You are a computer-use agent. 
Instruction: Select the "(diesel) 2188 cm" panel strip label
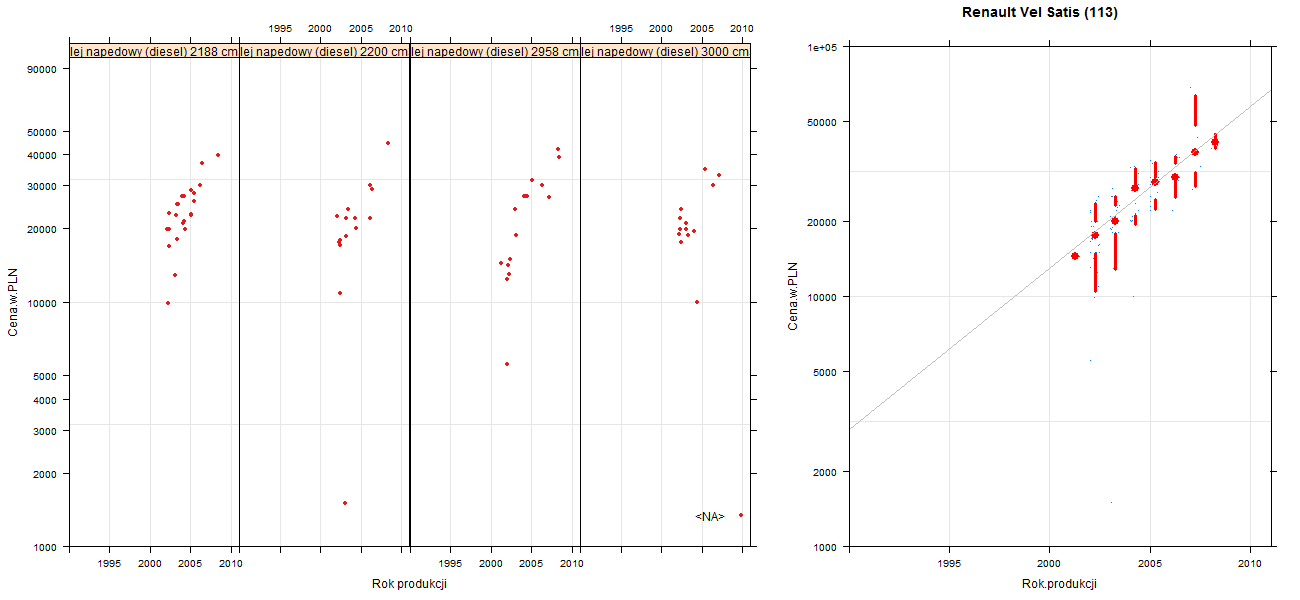[154, 52]
